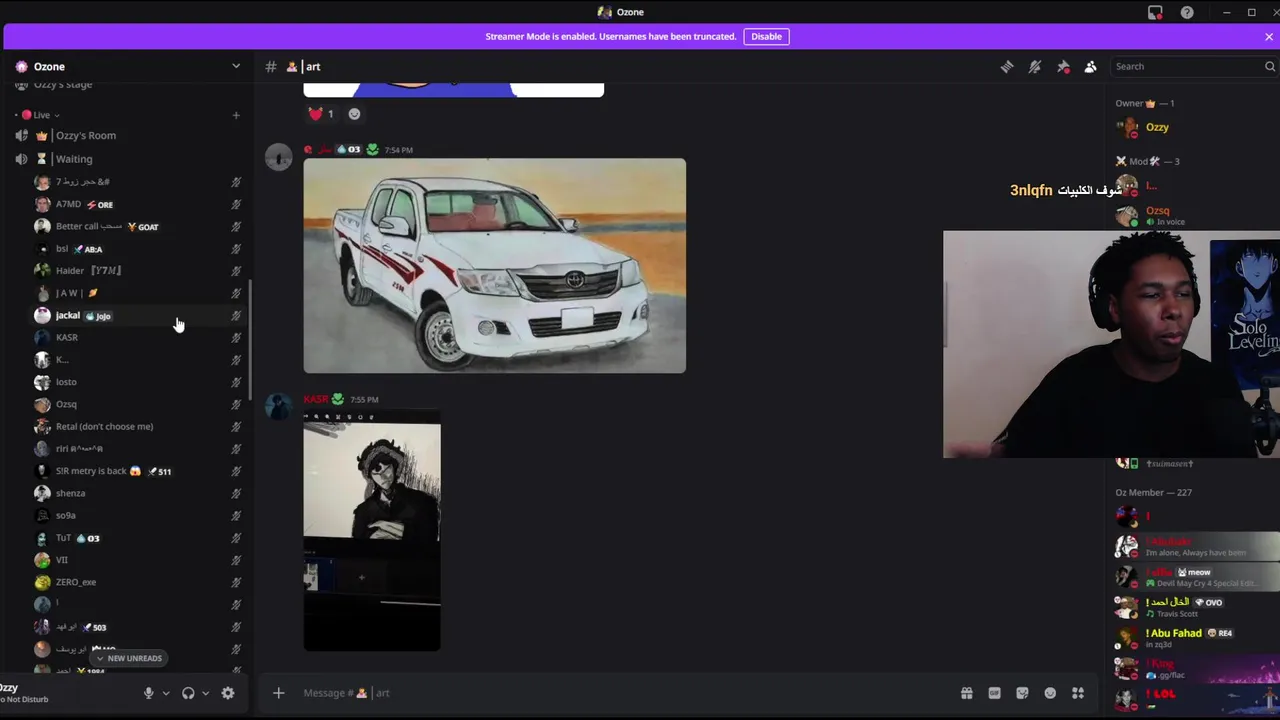Screen dimensions: 1280x720
Task: Click mute icon on KASR voice row
Action: tap(236, 338)
